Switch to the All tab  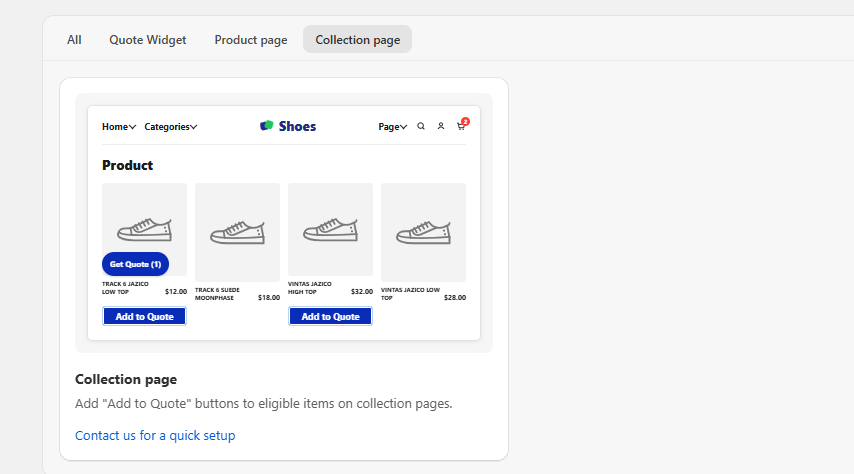[x=74, y=40]
